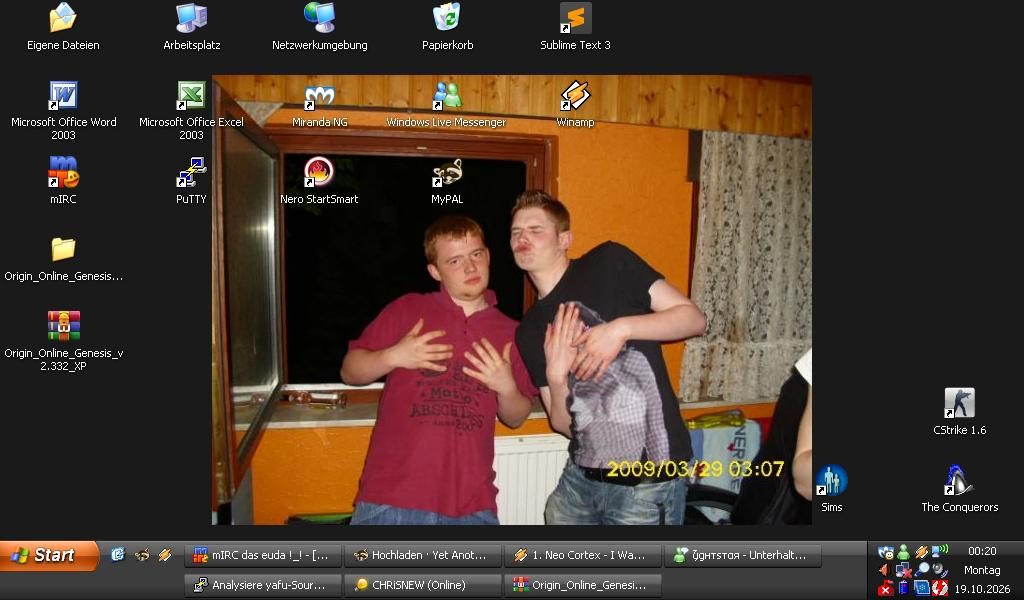The width and height of the screenshot is (1024, 600).
Task: Launch the Sublime Text 3 shortcut
Action: 575,27
